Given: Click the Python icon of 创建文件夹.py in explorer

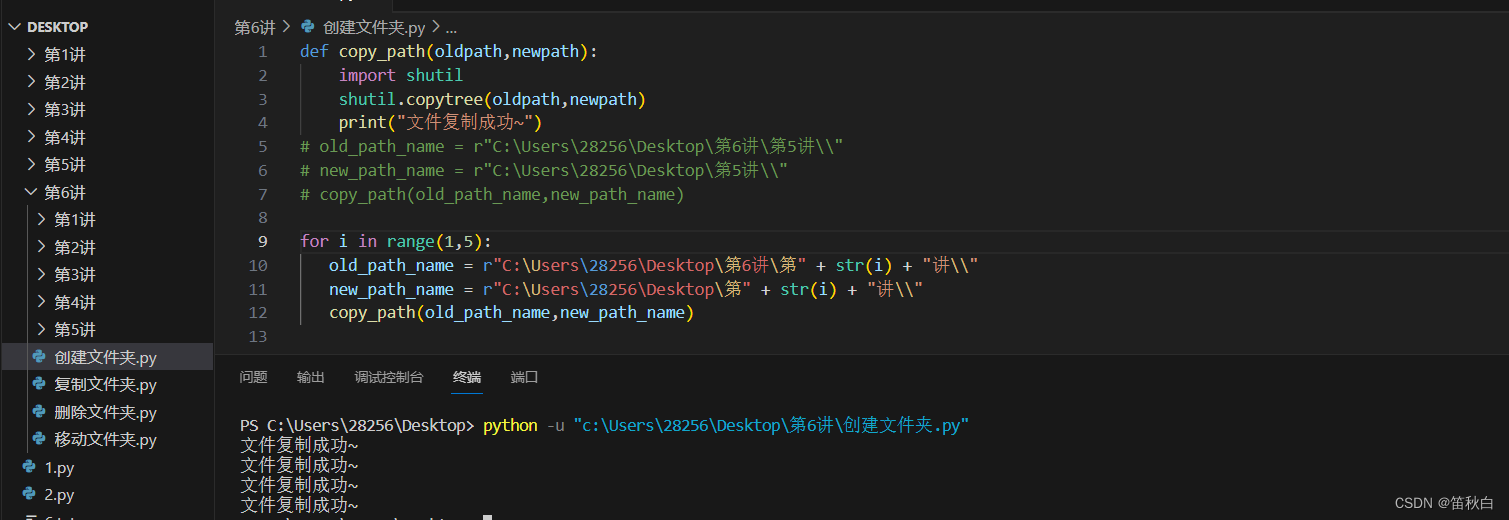Looking at the screenshot, I should [x=39, y=357].
